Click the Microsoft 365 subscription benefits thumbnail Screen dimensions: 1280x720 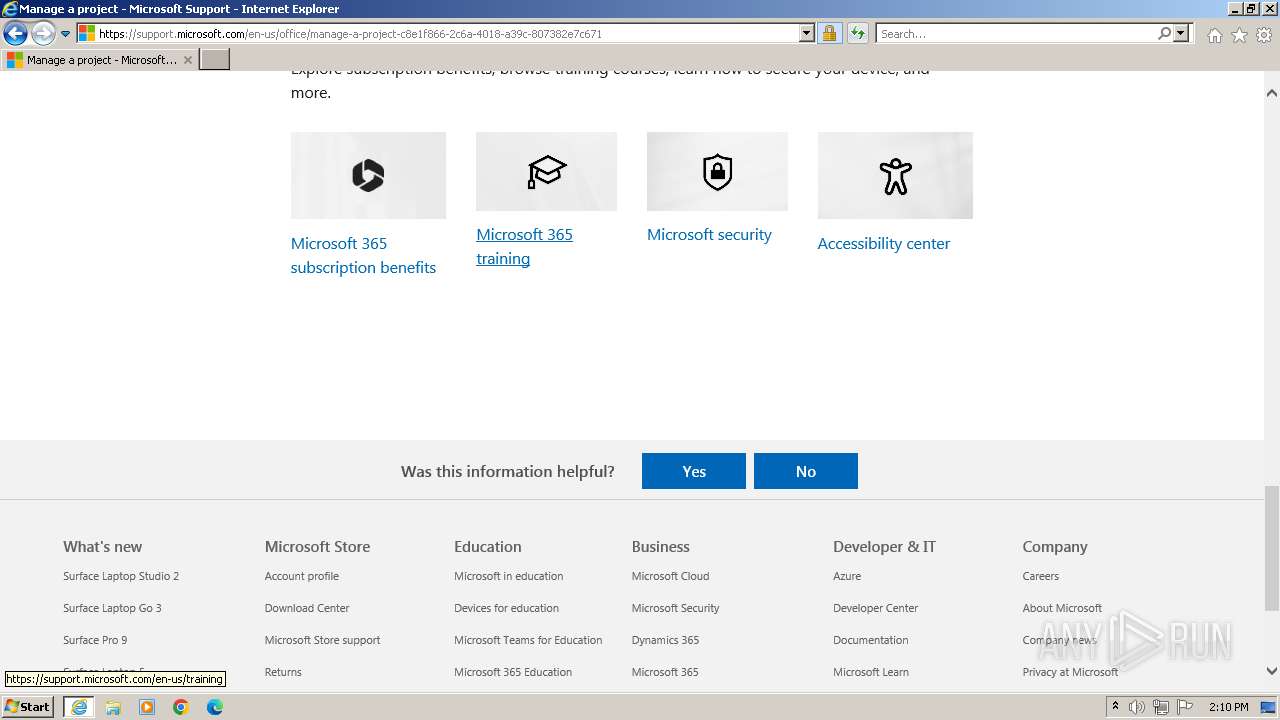point(368,175)
